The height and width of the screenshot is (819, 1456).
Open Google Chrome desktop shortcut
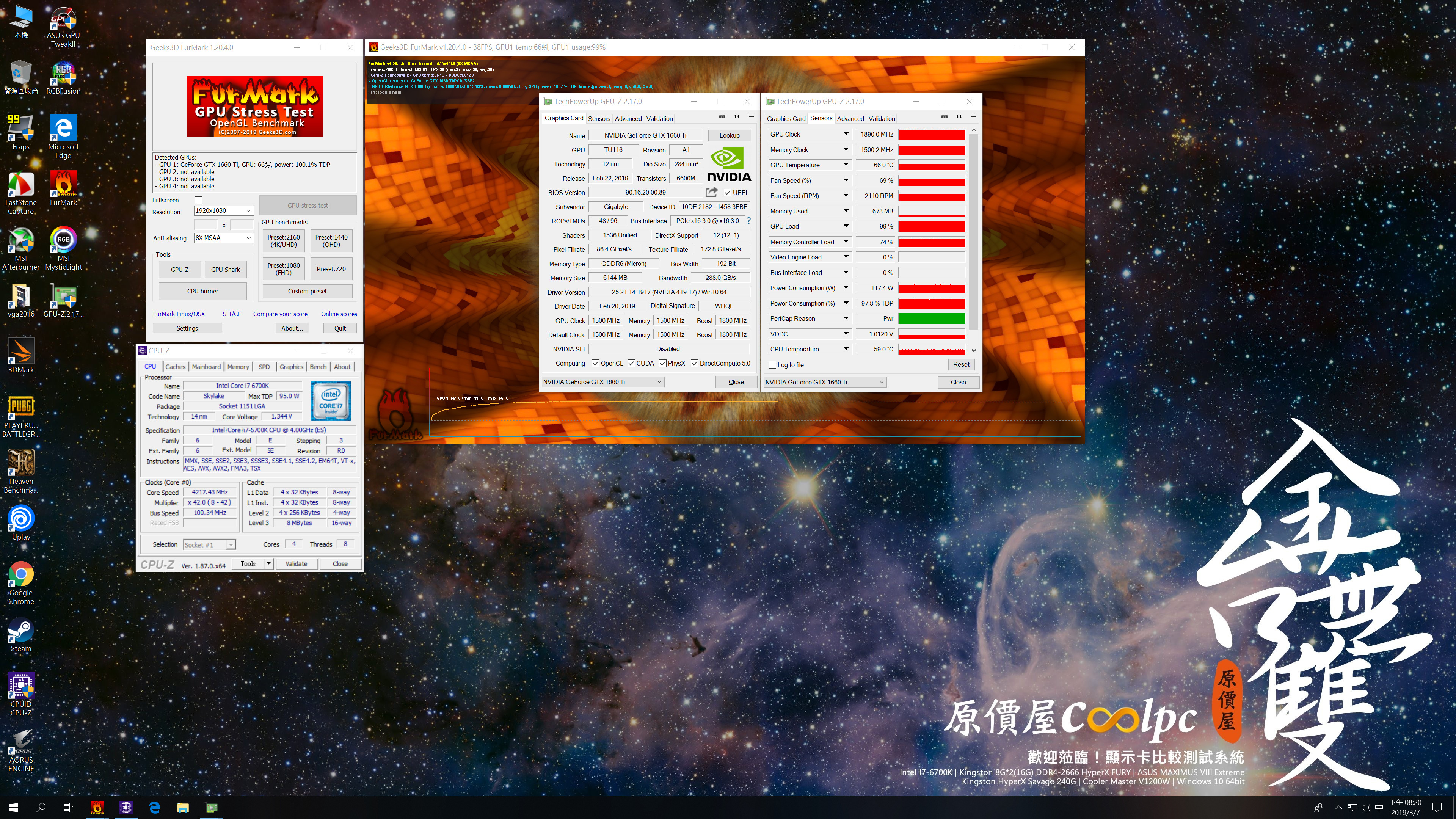(21, 583)
